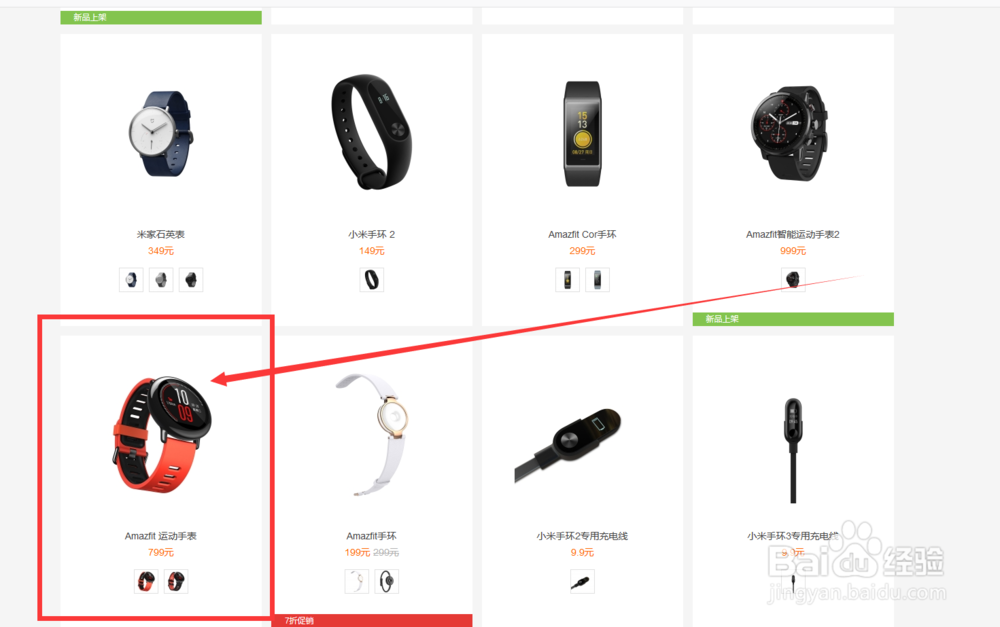Select dark Amazfit手环 variant thumbnail

[x=386, y=581]
